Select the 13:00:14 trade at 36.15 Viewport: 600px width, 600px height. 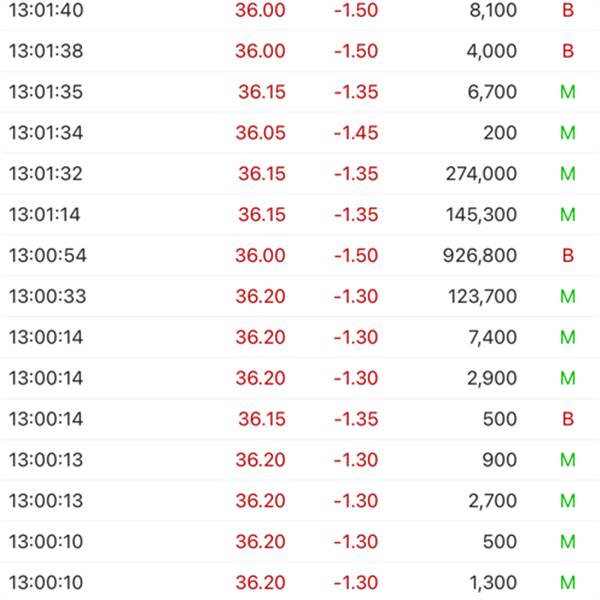(300, 419)
